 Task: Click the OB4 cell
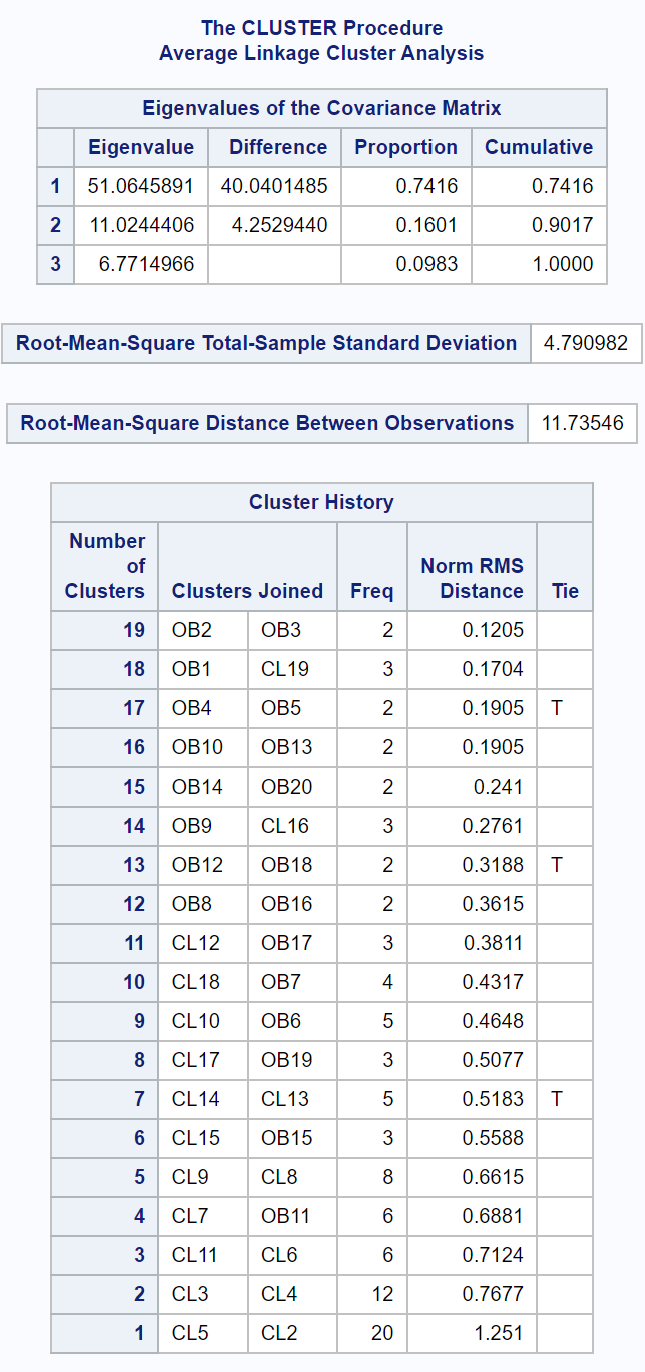tap(203, 708)
